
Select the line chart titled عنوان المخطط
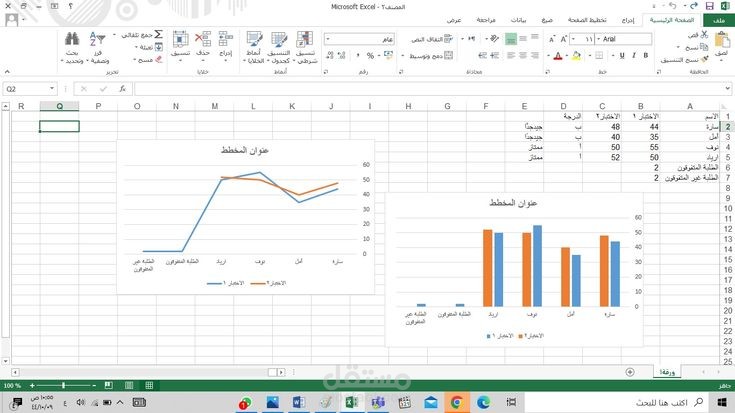tap(245, 217)
